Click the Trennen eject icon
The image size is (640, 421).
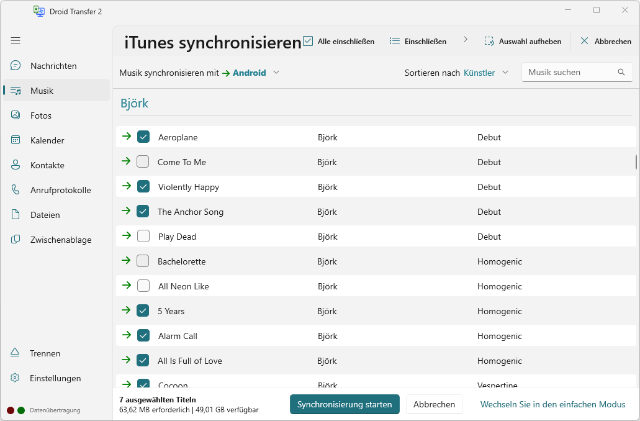(15, 352)
